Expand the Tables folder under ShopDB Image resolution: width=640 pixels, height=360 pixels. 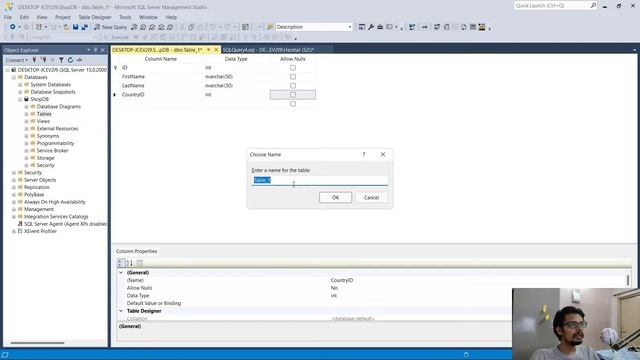pyautogui.click(x=27, y=114)
